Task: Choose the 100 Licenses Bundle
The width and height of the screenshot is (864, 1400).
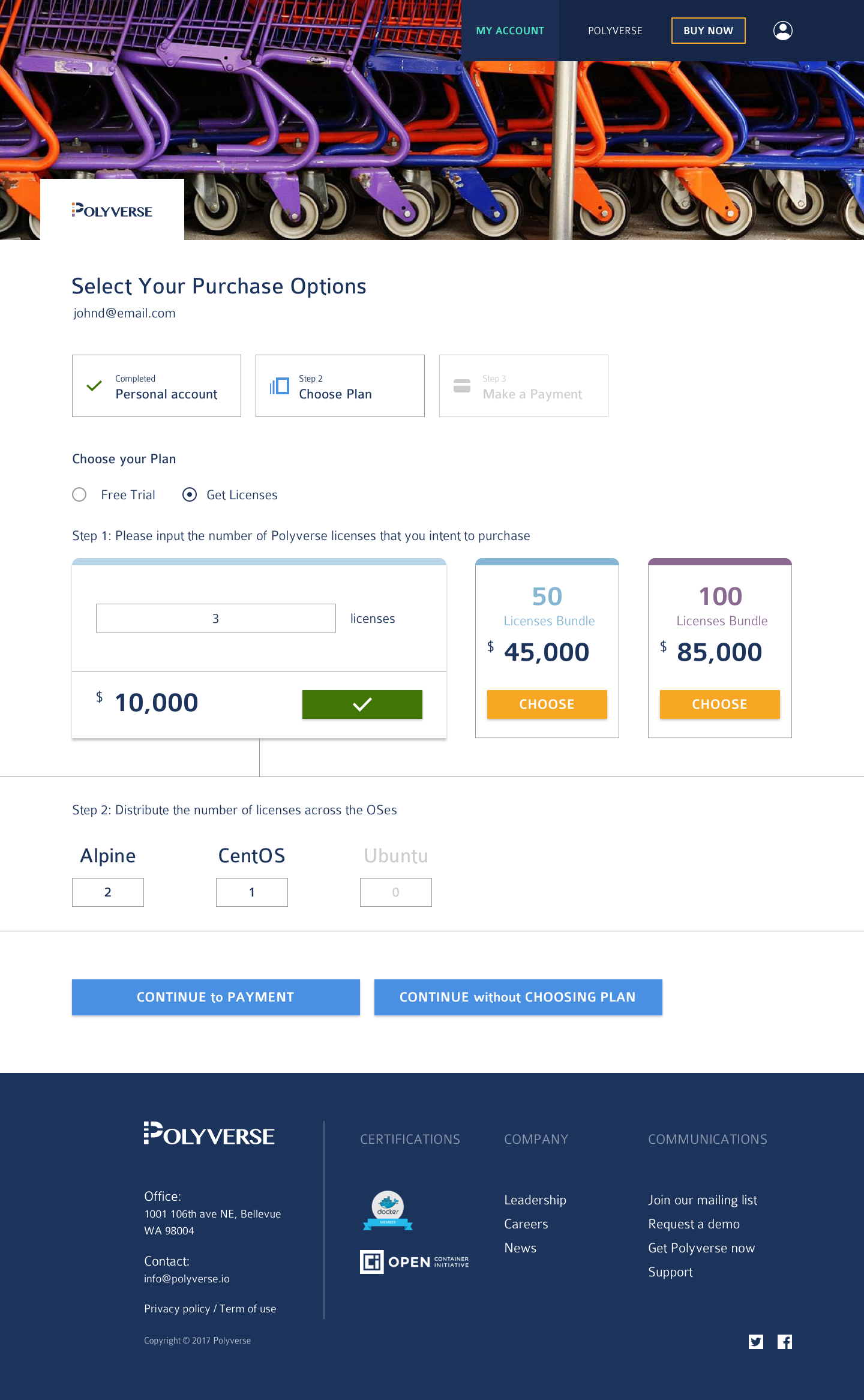Action: click(x=719, y=704)
